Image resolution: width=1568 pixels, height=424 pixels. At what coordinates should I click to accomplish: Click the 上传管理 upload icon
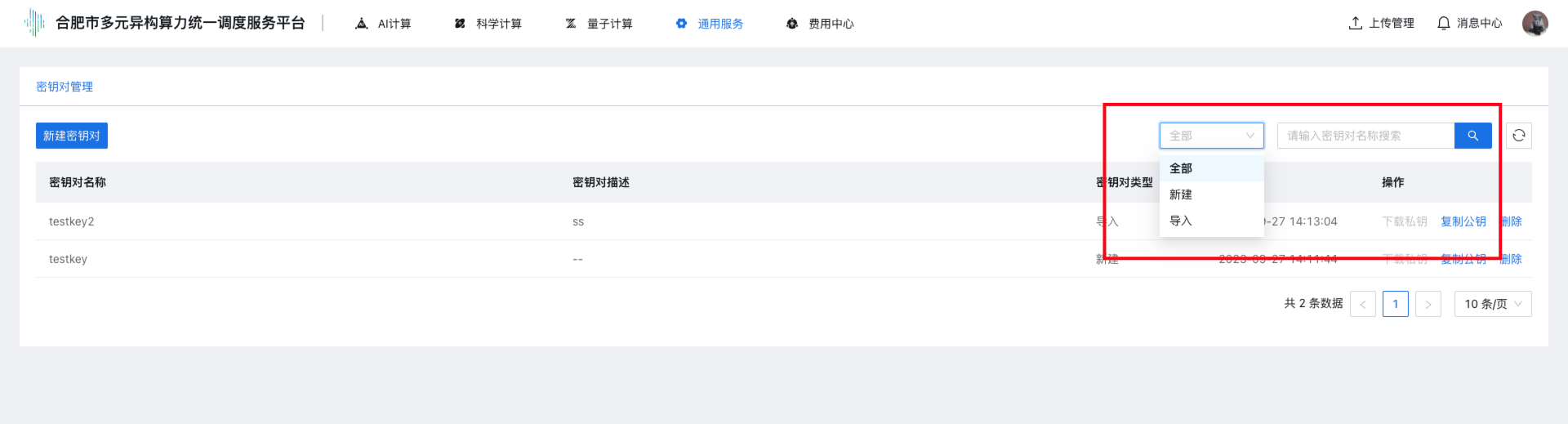1355,24
